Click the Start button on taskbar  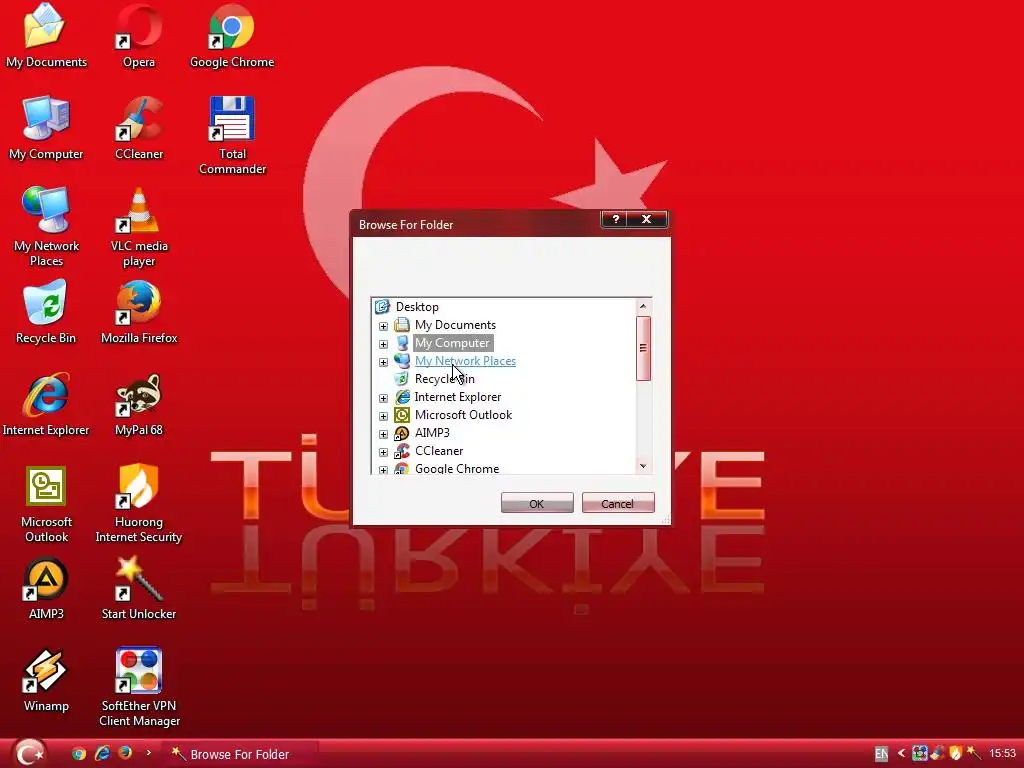point(29,753)
